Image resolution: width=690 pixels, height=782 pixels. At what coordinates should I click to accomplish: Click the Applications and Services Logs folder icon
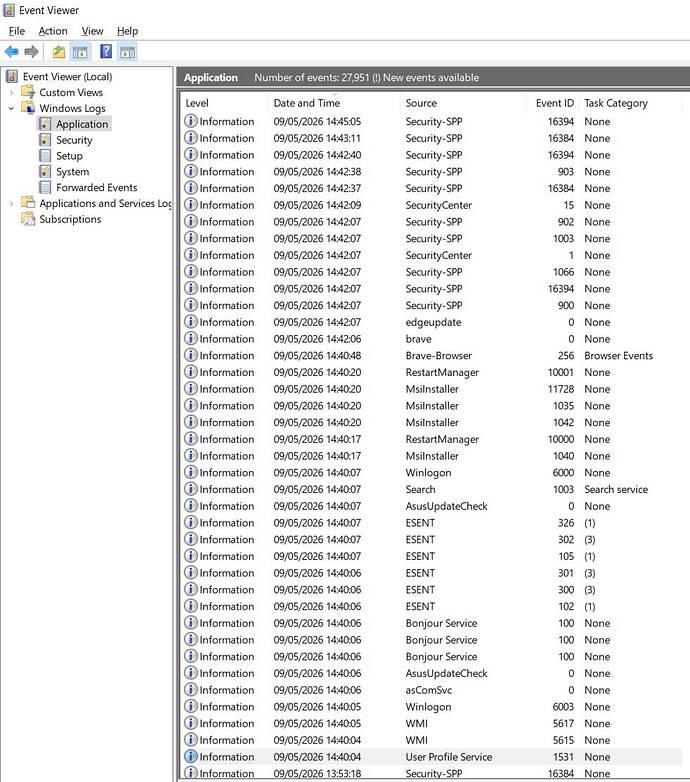click(x=28, y=203)
